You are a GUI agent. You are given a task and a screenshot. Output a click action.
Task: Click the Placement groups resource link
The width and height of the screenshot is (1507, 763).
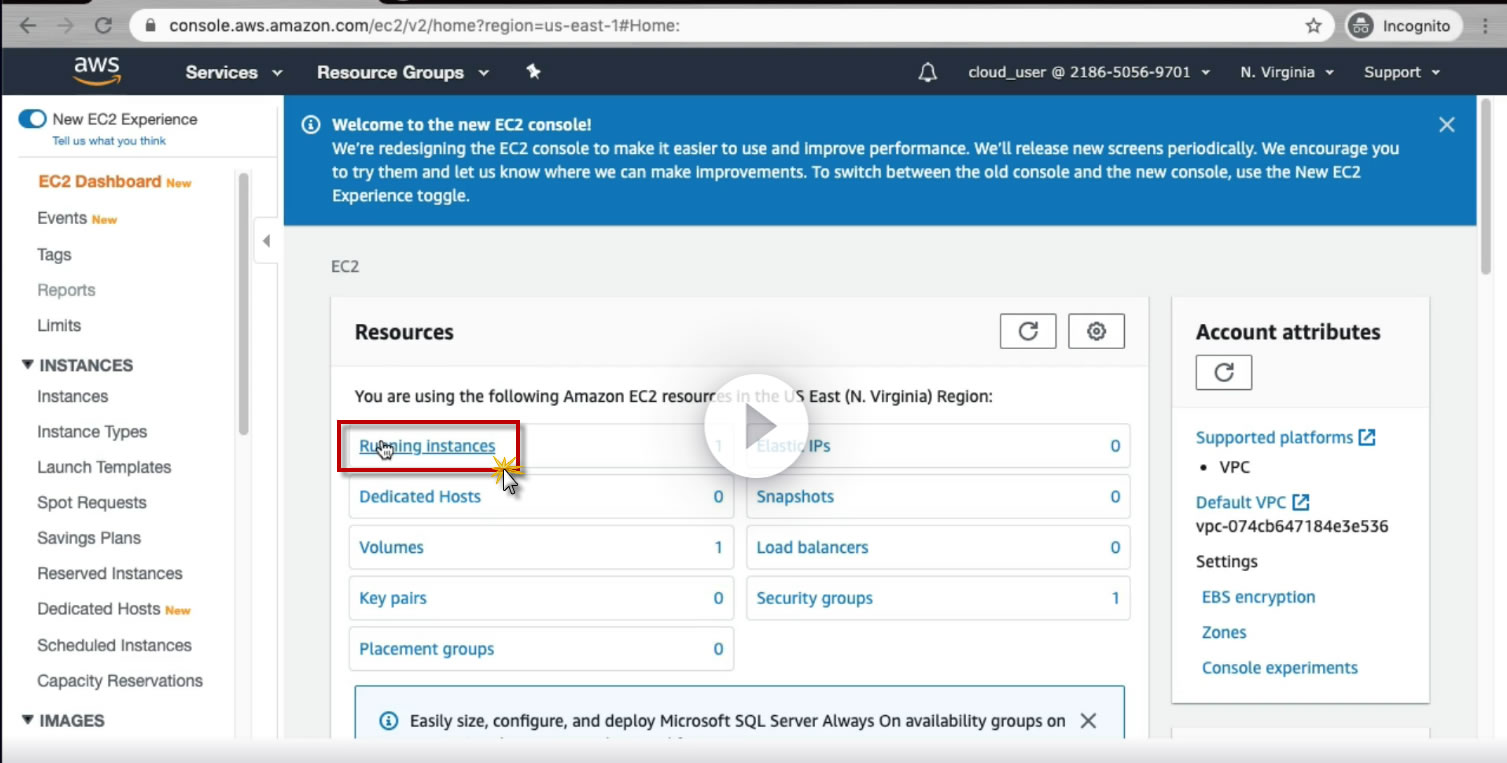tap(427, 649)
